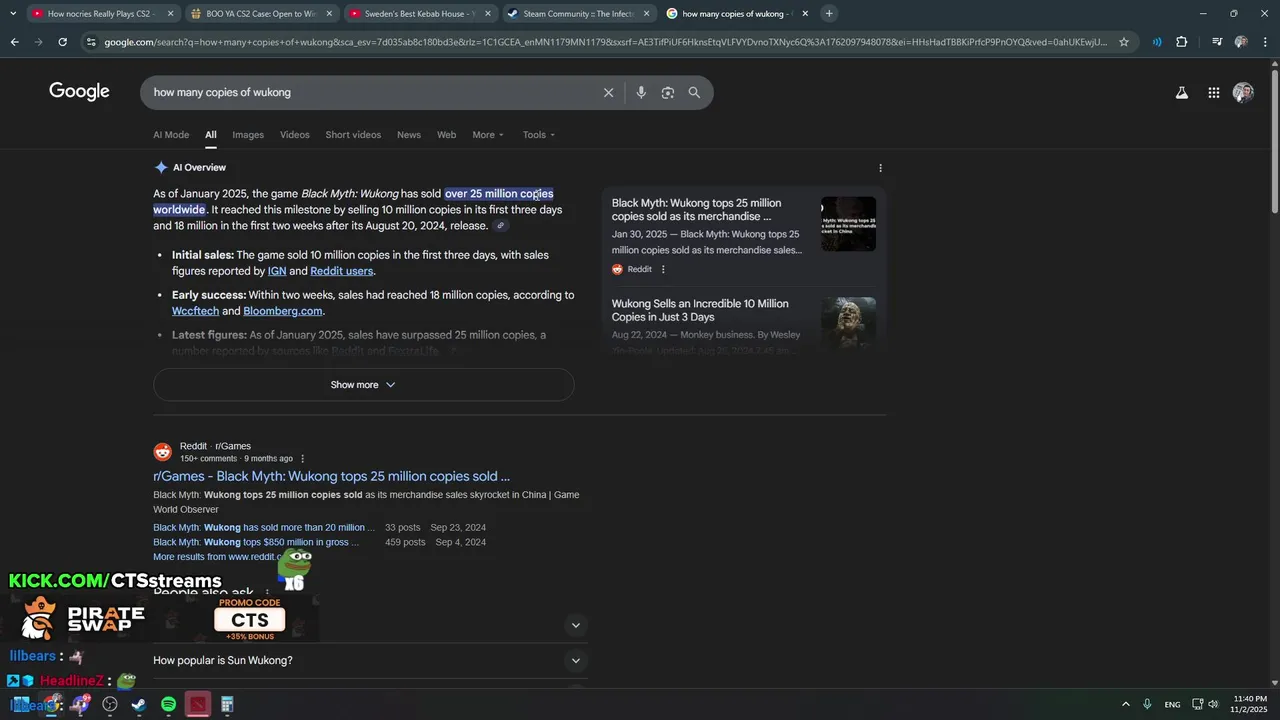Open r/Games Wukong tops 25 million result

coord(331,477)
